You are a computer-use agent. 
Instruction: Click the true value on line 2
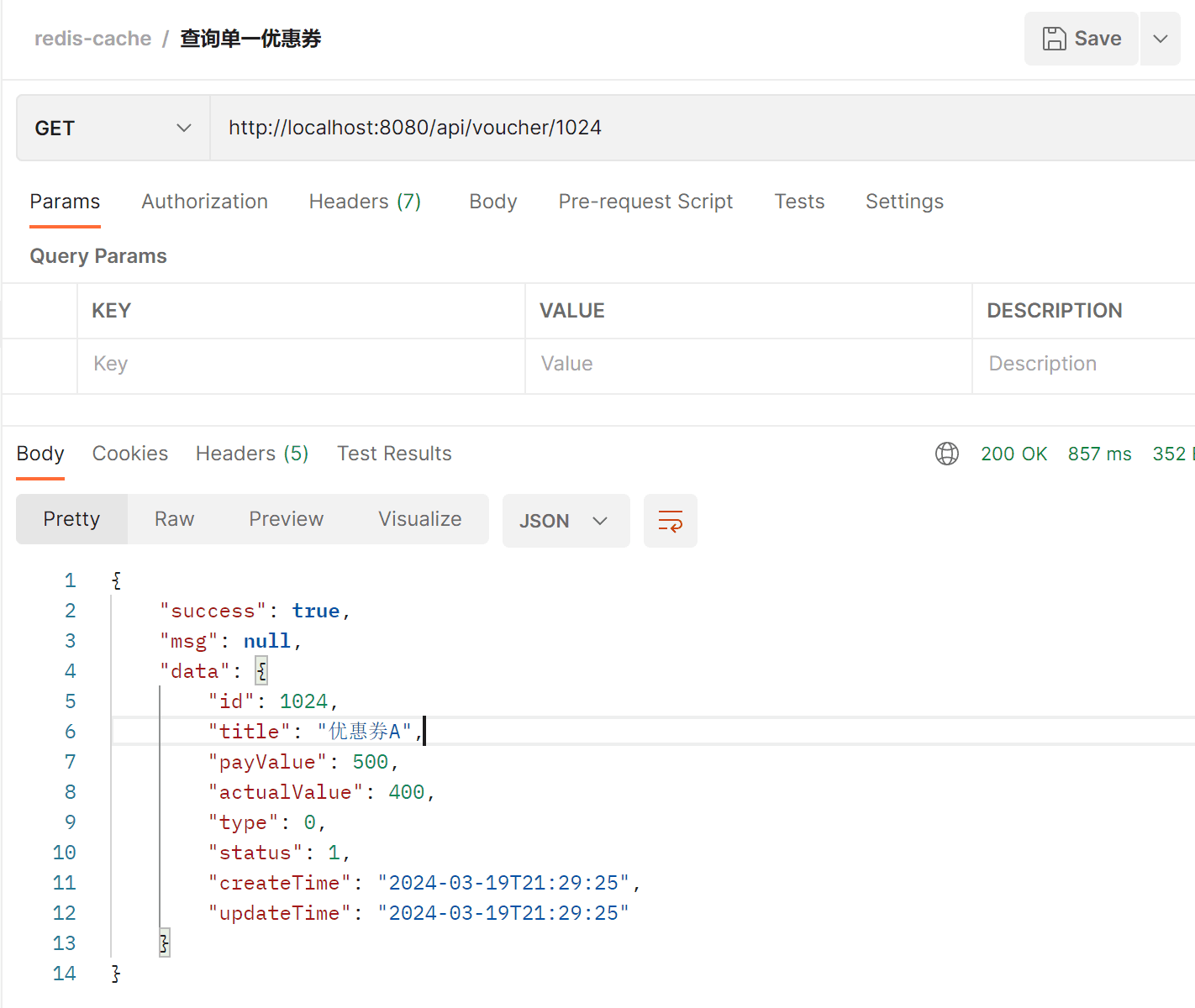click(x=316, y=611)
